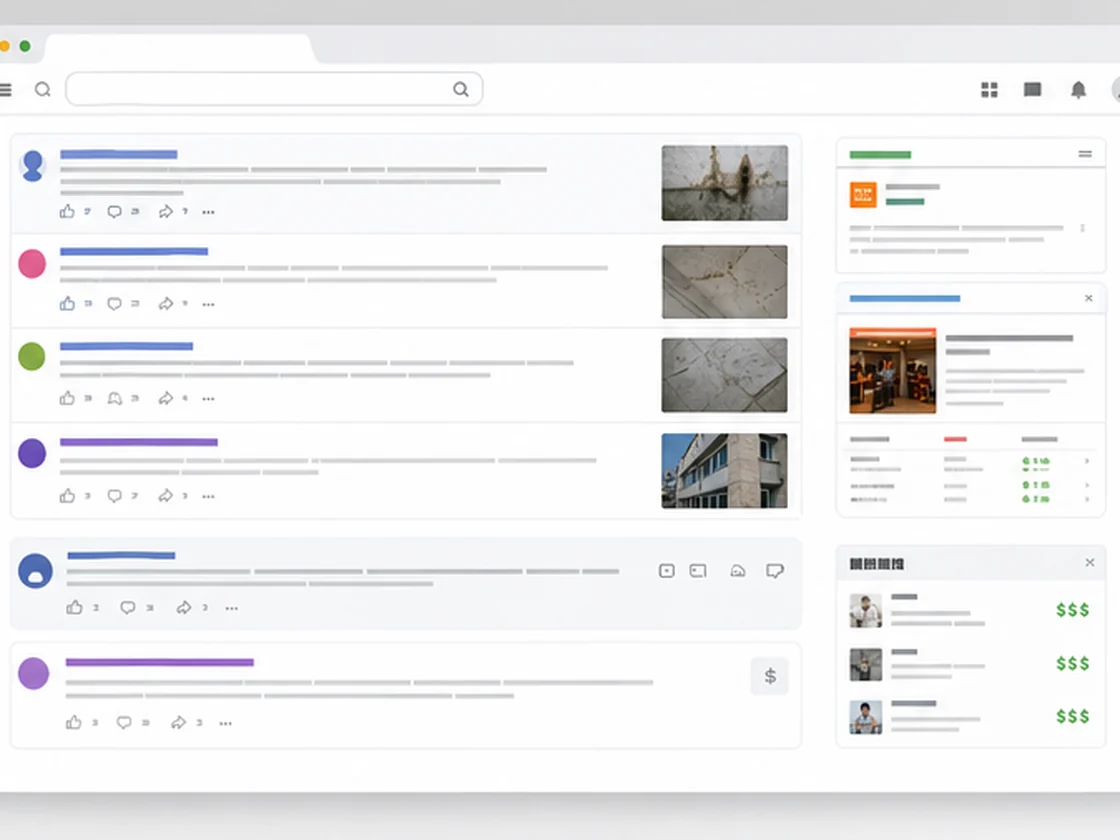
Task: Open the blue title link of the first post
Action: click(119, 154)
